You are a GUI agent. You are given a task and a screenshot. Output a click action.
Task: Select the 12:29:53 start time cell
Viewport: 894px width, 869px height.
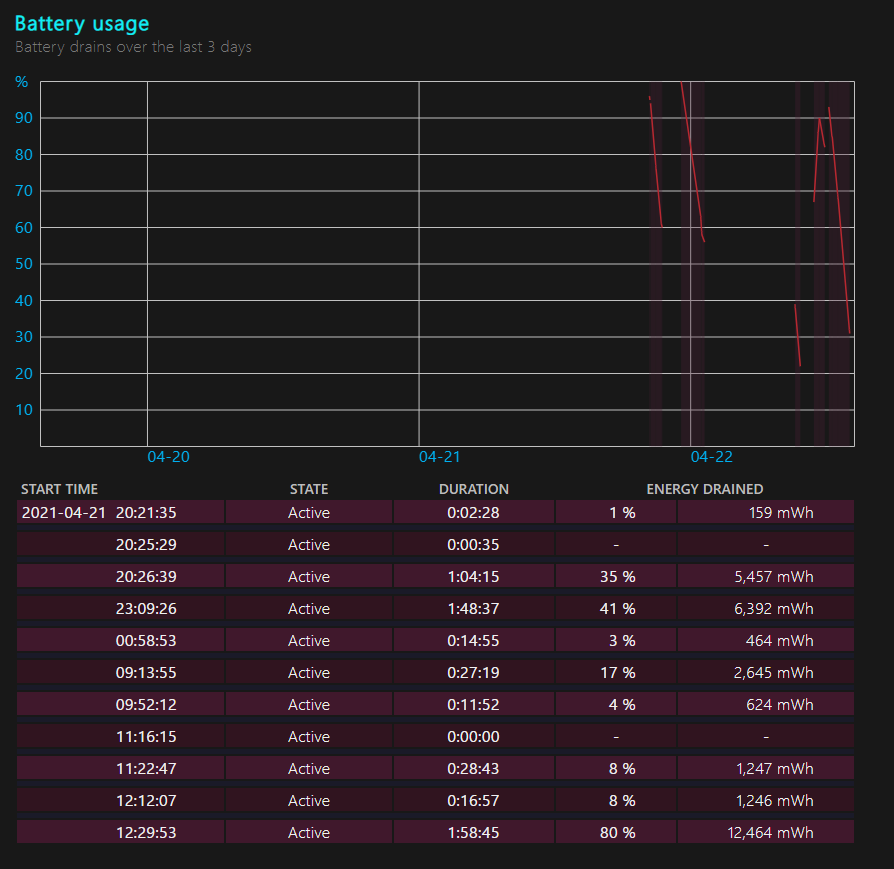point(120,831)
